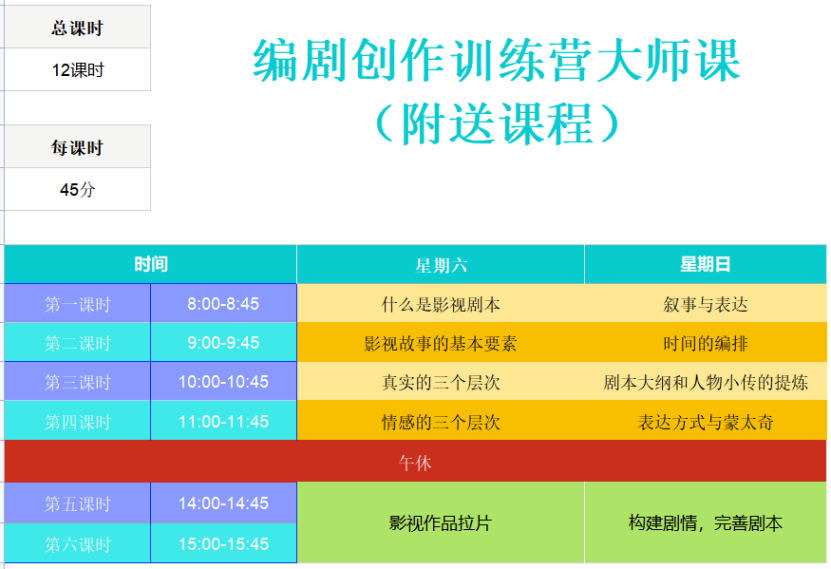This screenshot has height=569, width=831.
Task: Select the 星期六 column header
Action: [440, 264]
